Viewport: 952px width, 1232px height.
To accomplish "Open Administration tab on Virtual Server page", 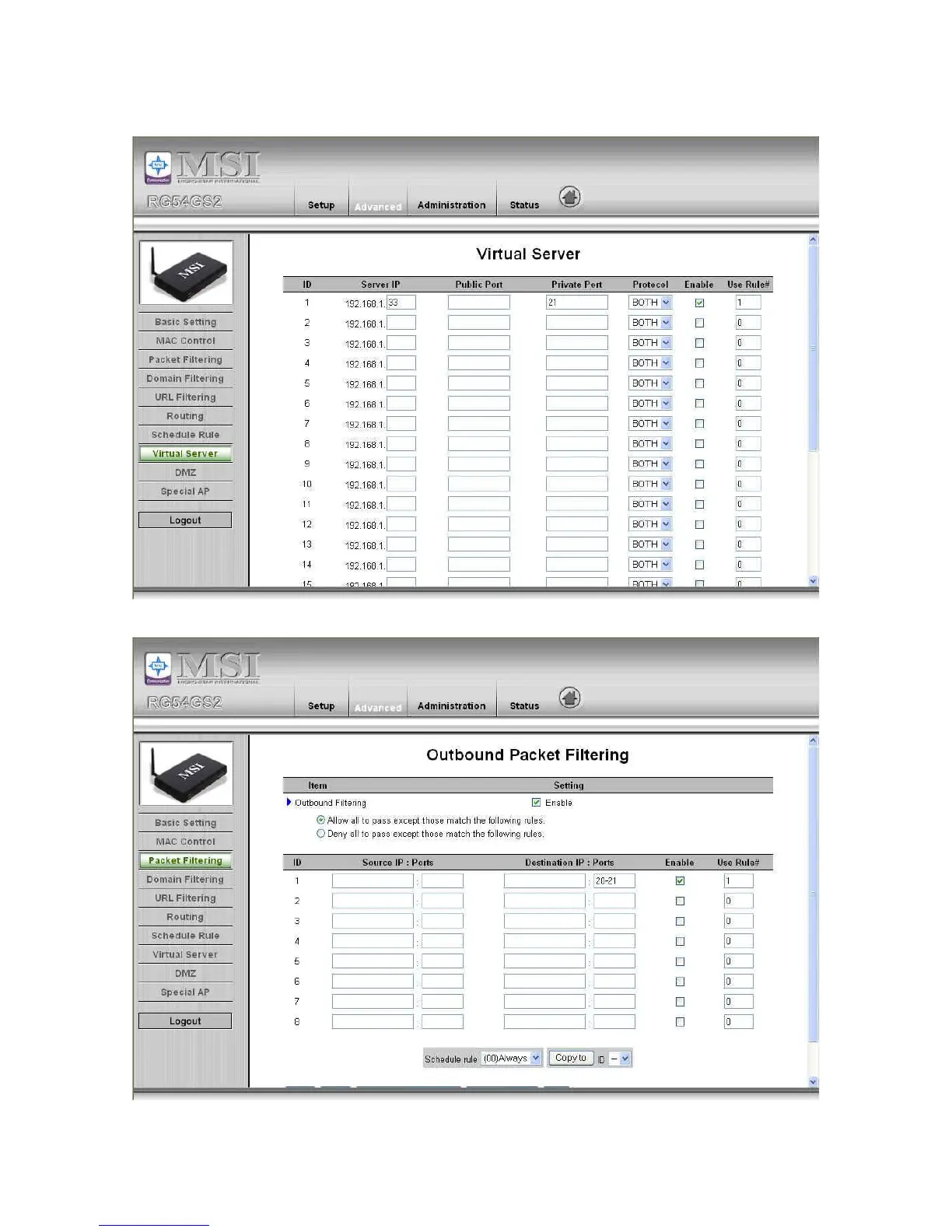I will (x=451, y=205).
